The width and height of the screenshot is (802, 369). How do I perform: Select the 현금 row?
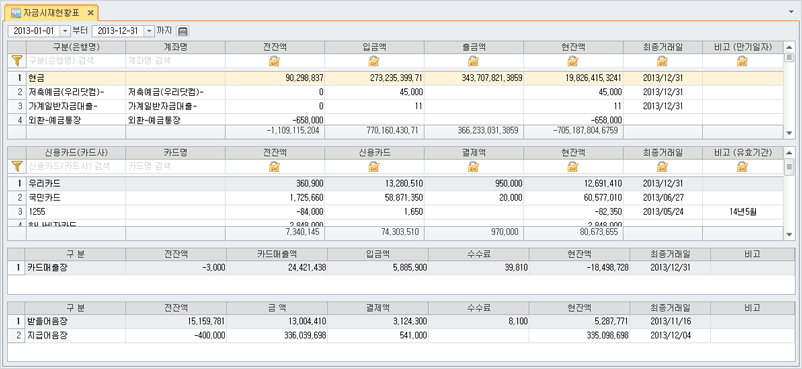[x=395, y=78]
